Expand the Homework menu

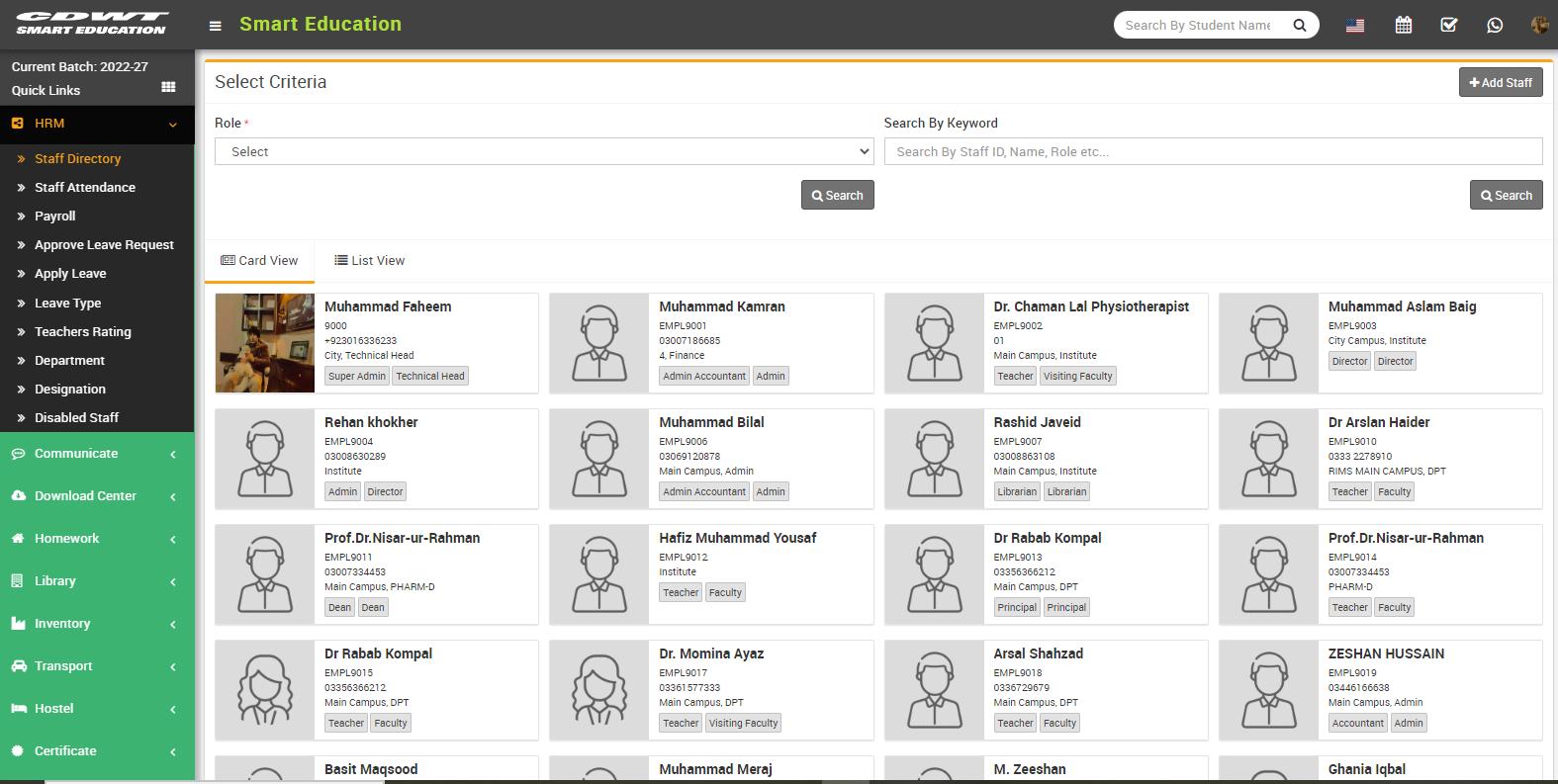point(97,539)
